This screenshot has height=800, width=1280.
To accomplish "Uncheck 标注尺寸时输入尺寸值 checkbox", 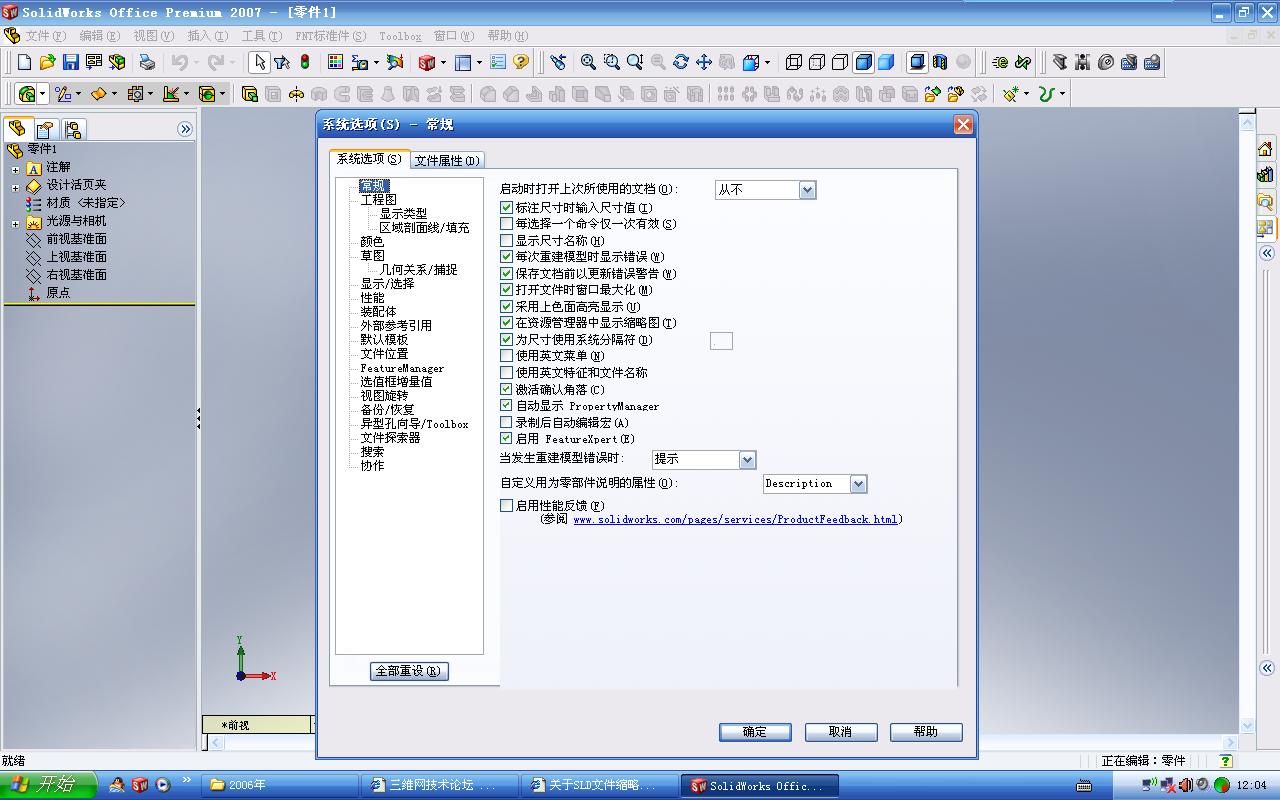I will point(506,208).
